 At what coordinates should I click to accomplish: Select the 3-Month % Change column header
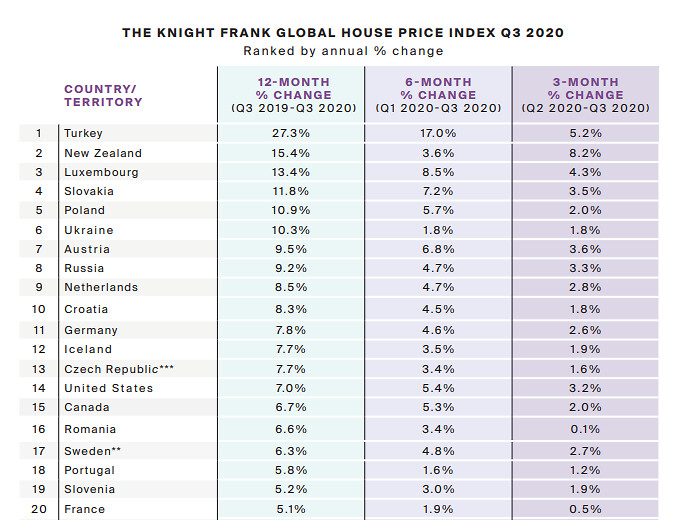tap(586, 95)
